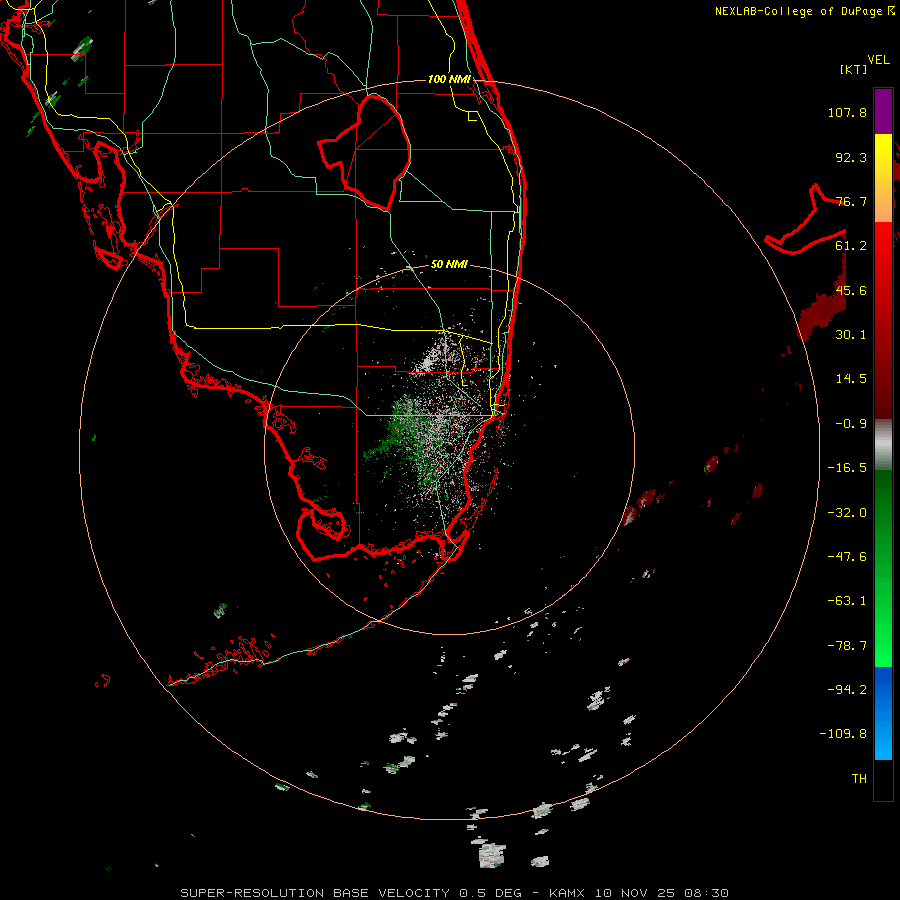Click the -63.1 velocity scale value
900x900 pixels.
coord(847,601)
